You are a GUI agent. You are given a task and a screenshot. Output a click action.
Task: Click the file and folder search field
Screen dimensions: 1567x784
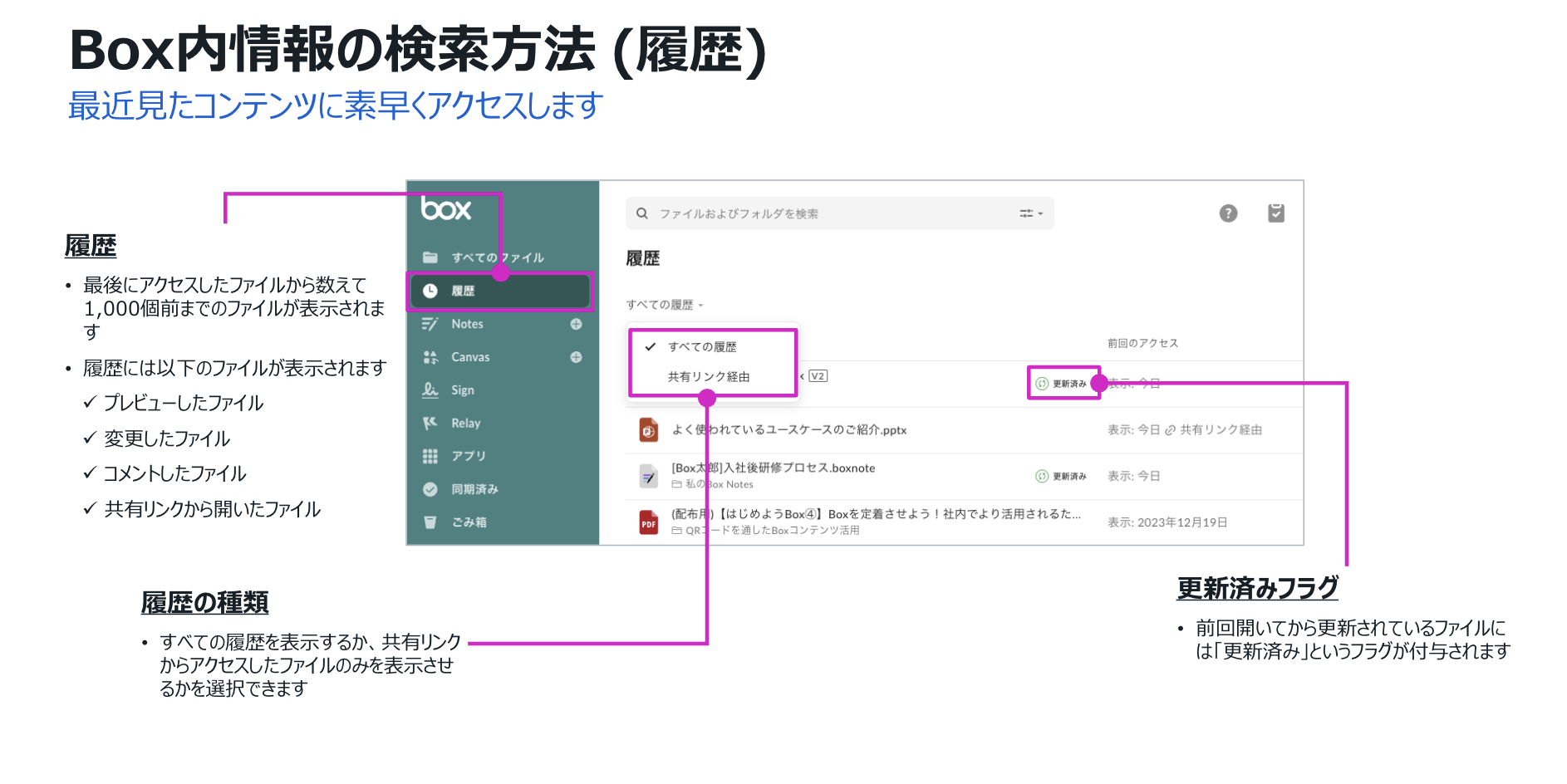tap(831, 213)
